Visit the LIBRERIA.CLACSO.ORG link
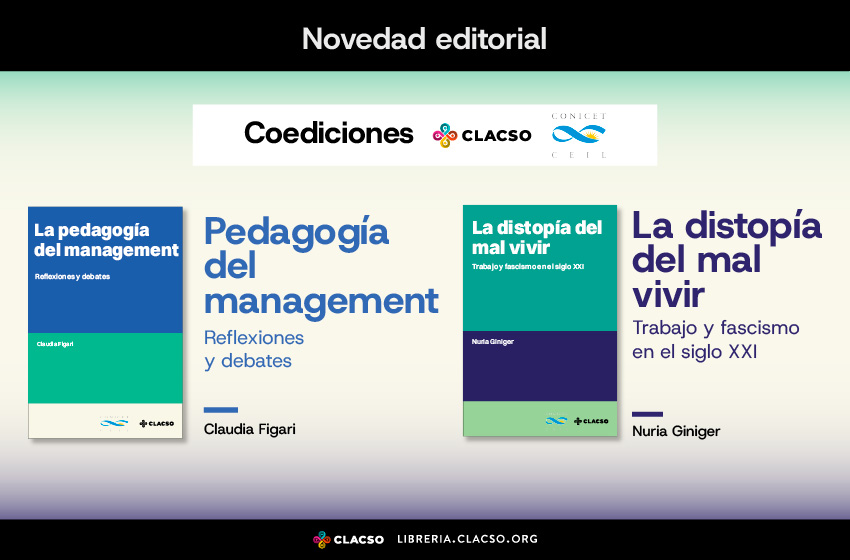This screenshot has width=850, height=560. [467, 539]
